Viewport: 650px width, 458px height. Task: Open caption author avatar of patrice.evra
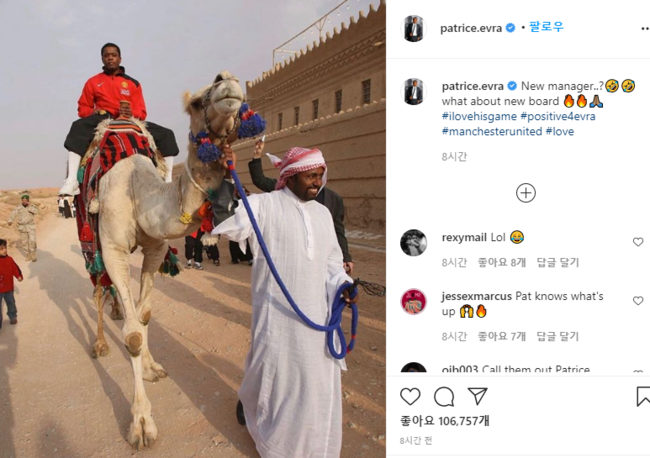pos(413,91)
